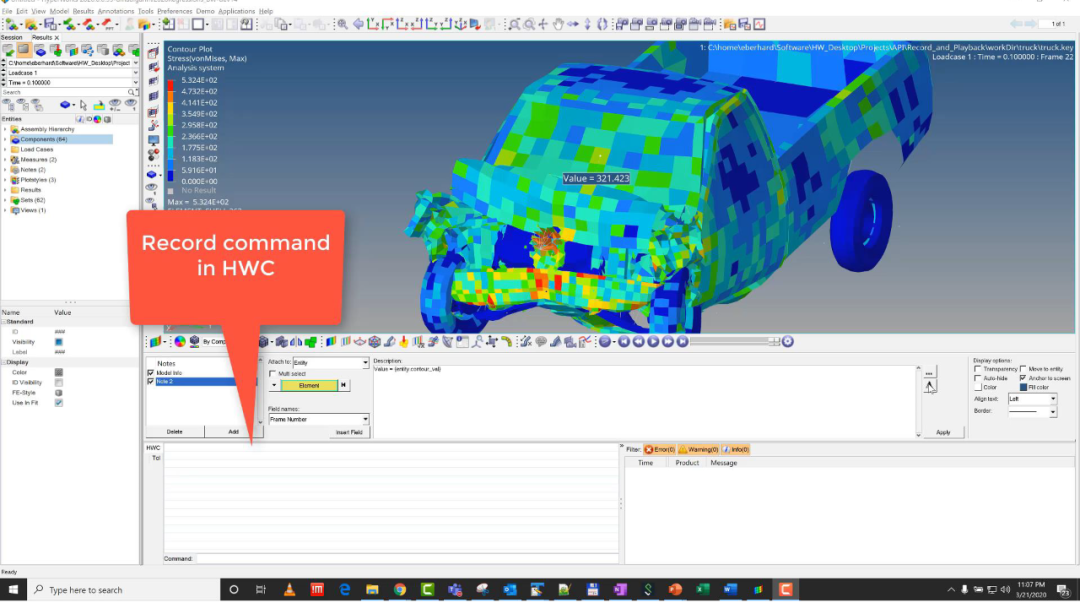Jump to the last animation frame
This screenshot has height=608, width=1080.
click(x=682, y=342)
